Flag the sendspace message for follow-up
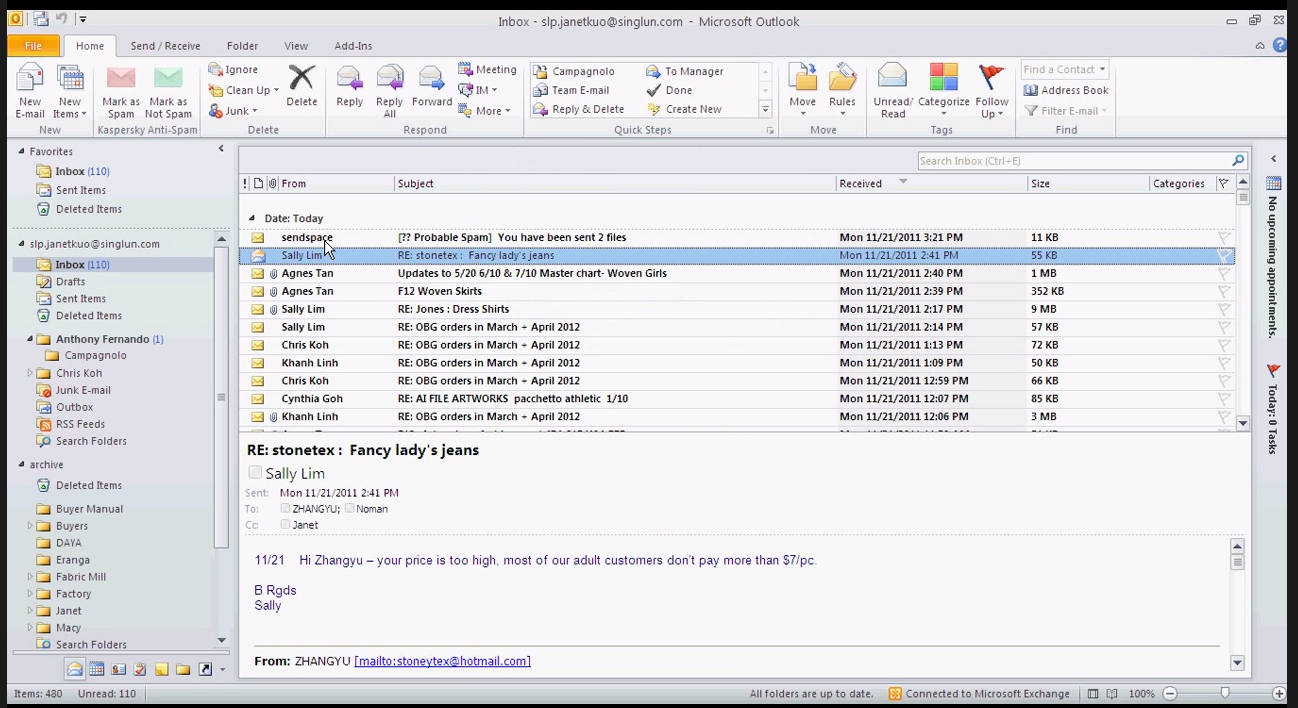 (x=1224, y=237)
